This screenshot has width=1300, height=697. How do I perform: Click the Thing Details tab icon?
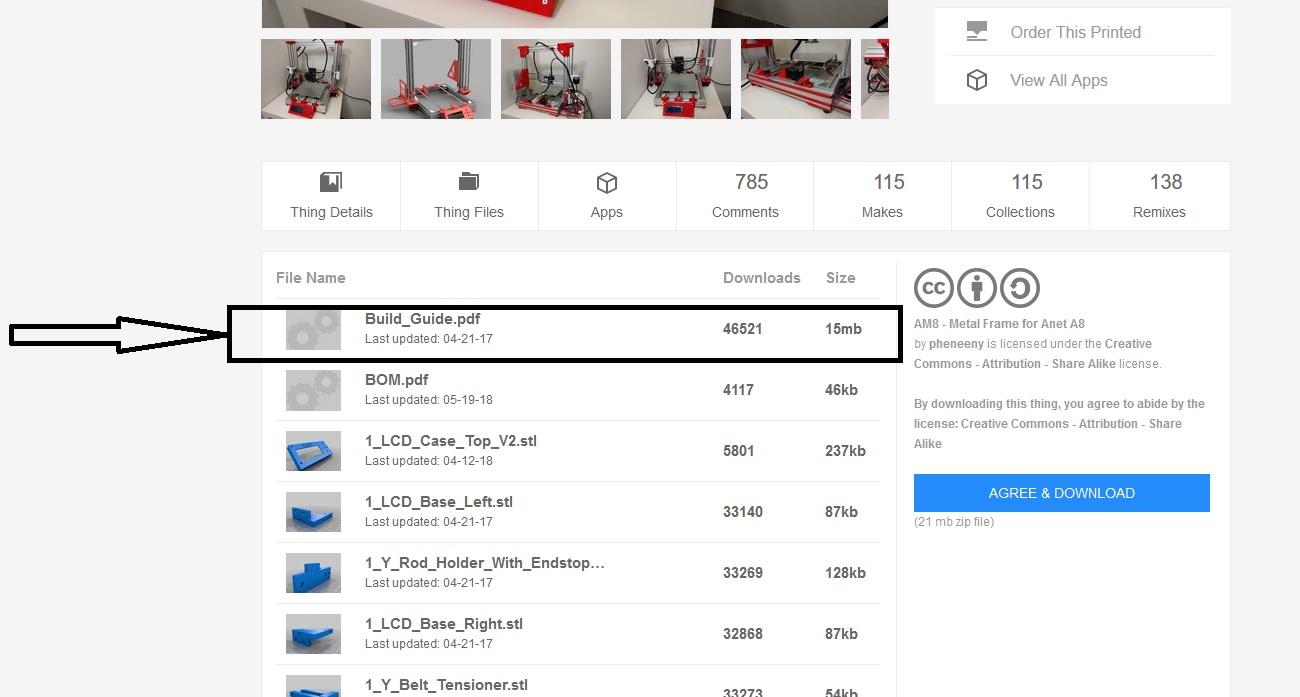pyautogui.click(x=331, y=182)
